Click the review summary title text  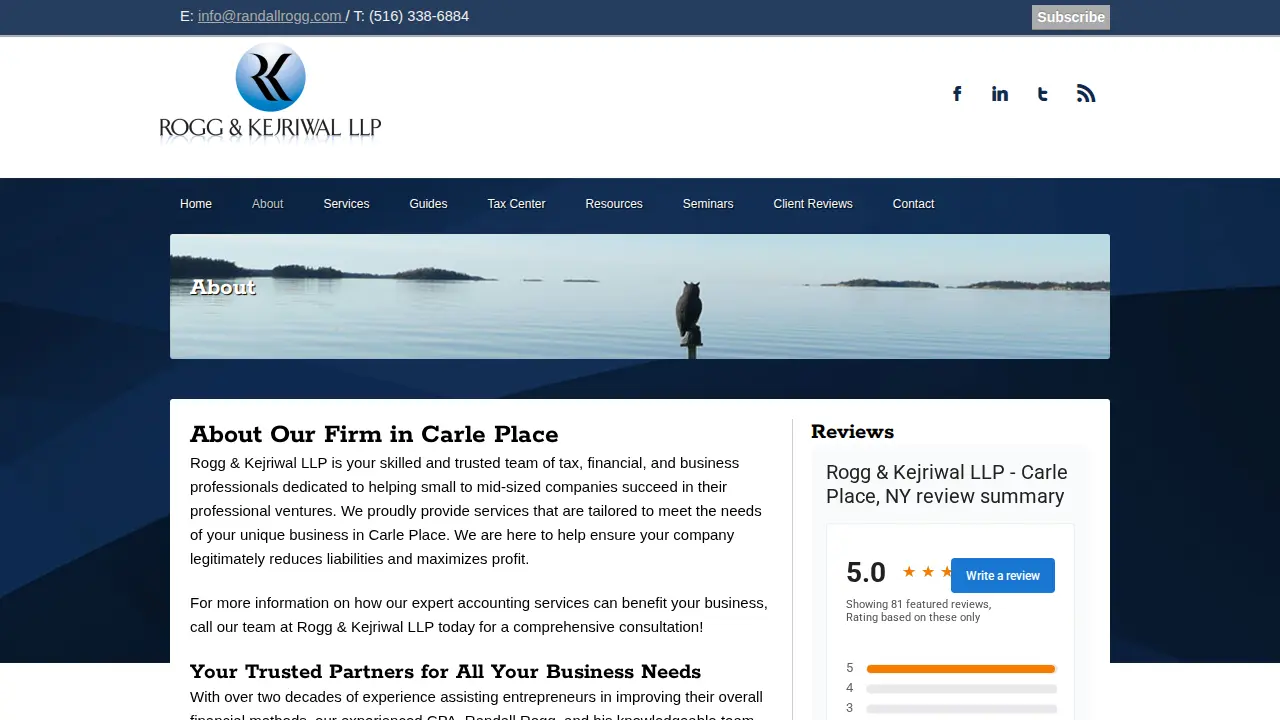[947, 484]
